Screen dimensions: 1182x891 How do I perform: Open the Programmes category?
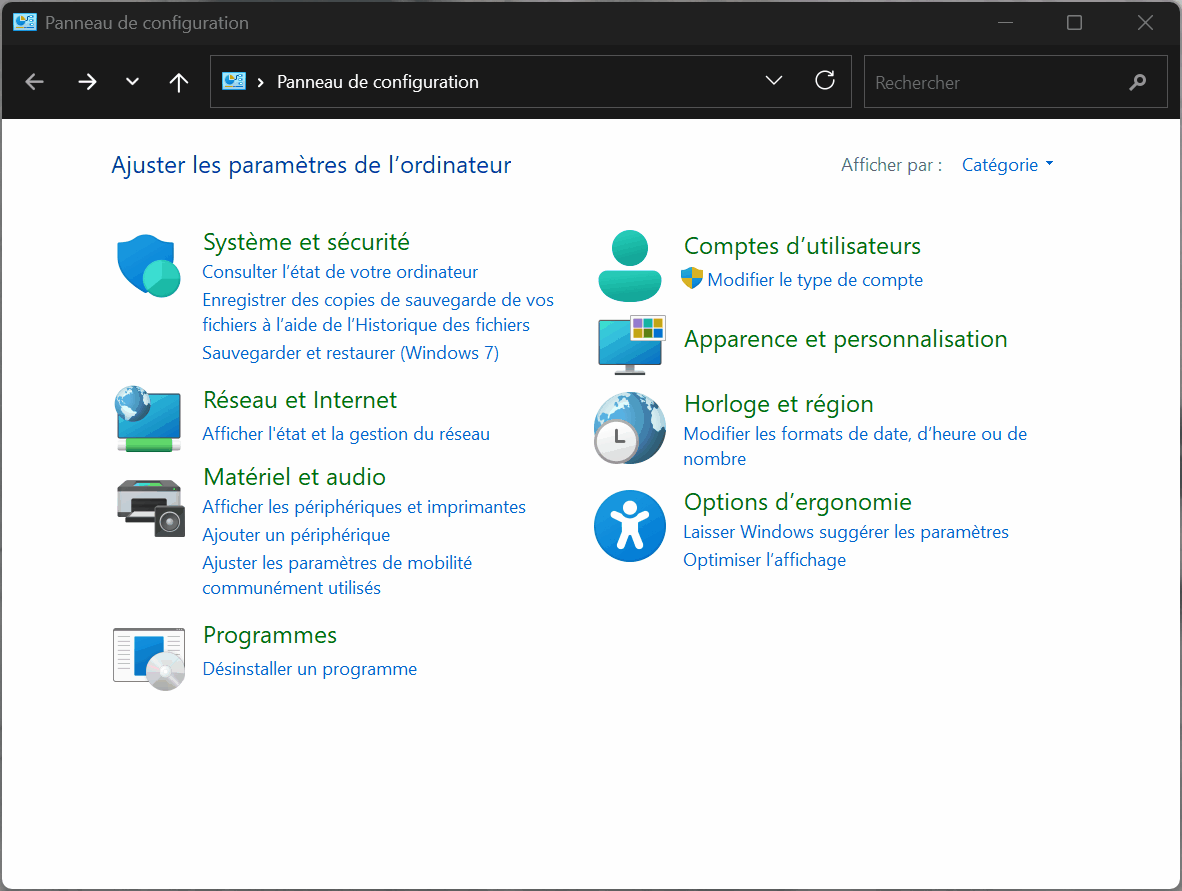point(270,635)
